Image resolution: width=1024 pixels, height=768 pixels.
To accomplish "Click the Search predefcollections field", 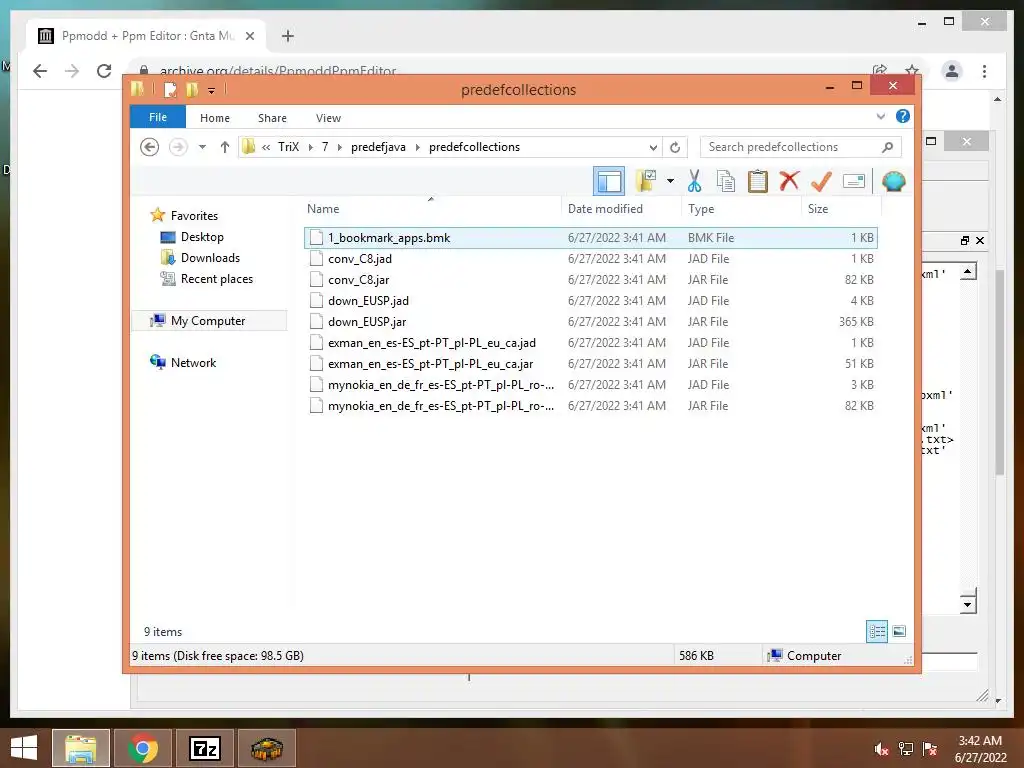I will pyautogui.click(x=801, y=147).
